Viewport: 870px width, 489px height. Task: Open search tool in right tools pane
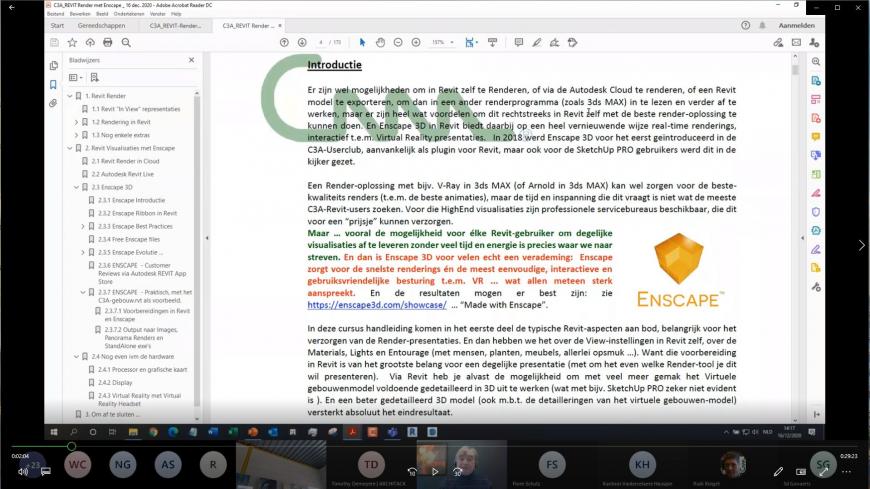point(816,62)
